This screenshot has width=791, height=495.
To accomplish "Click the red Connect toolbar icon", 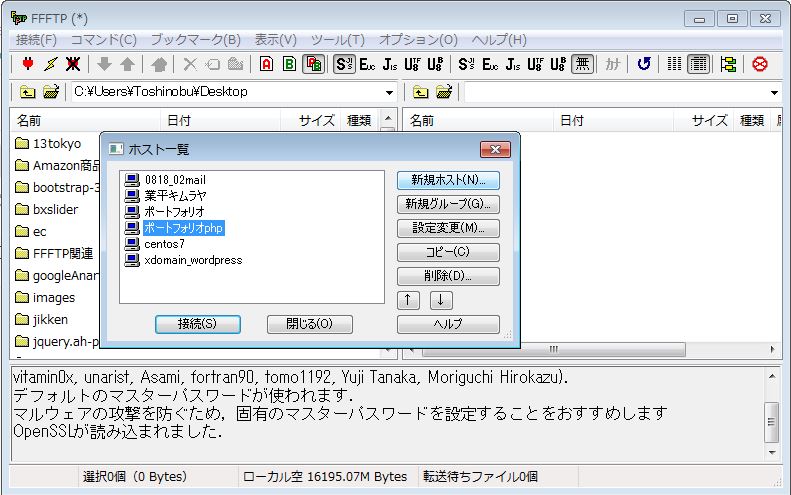I will (28, 64).
